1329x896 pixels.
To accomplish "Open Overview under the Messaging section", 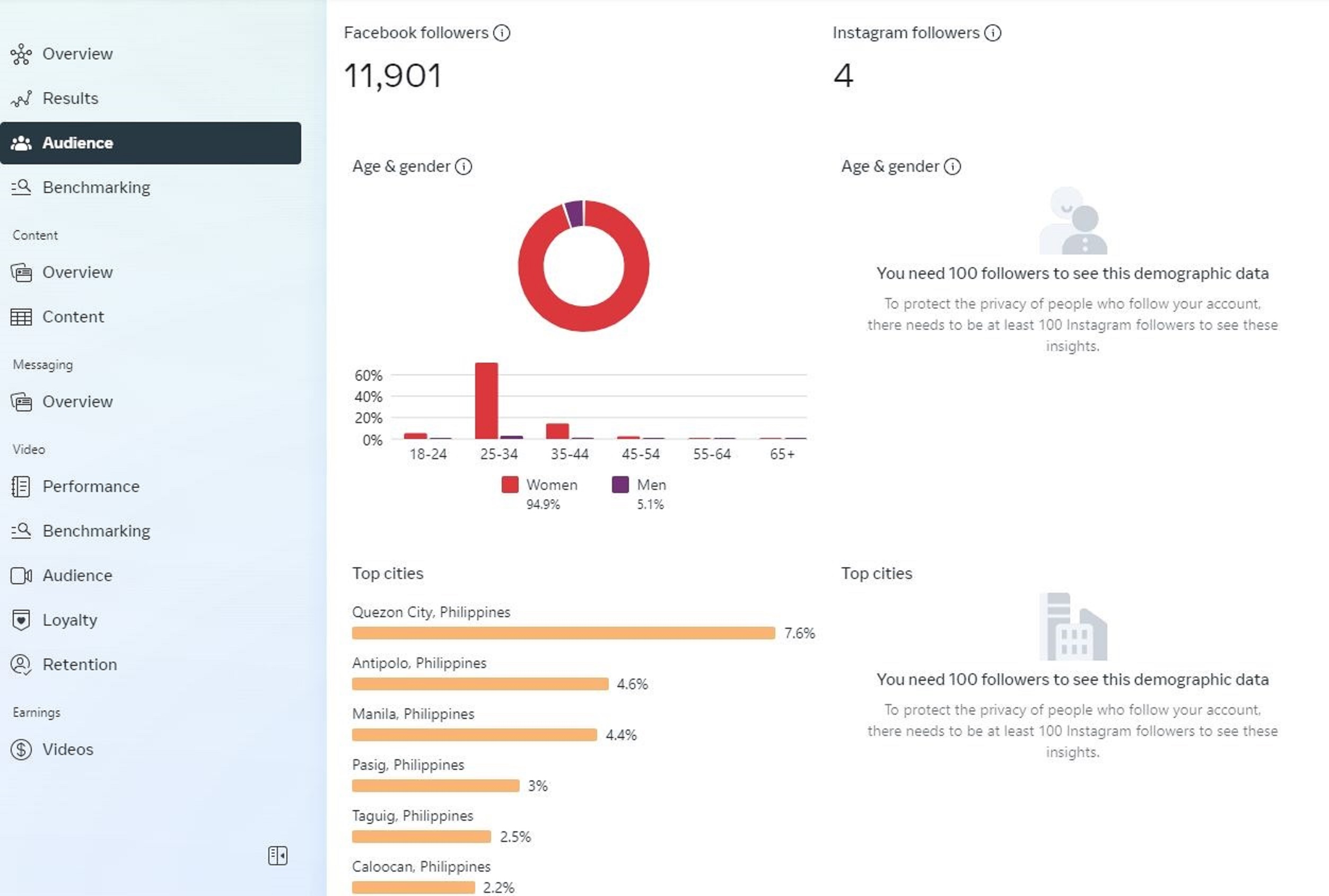I will [77, 402].
